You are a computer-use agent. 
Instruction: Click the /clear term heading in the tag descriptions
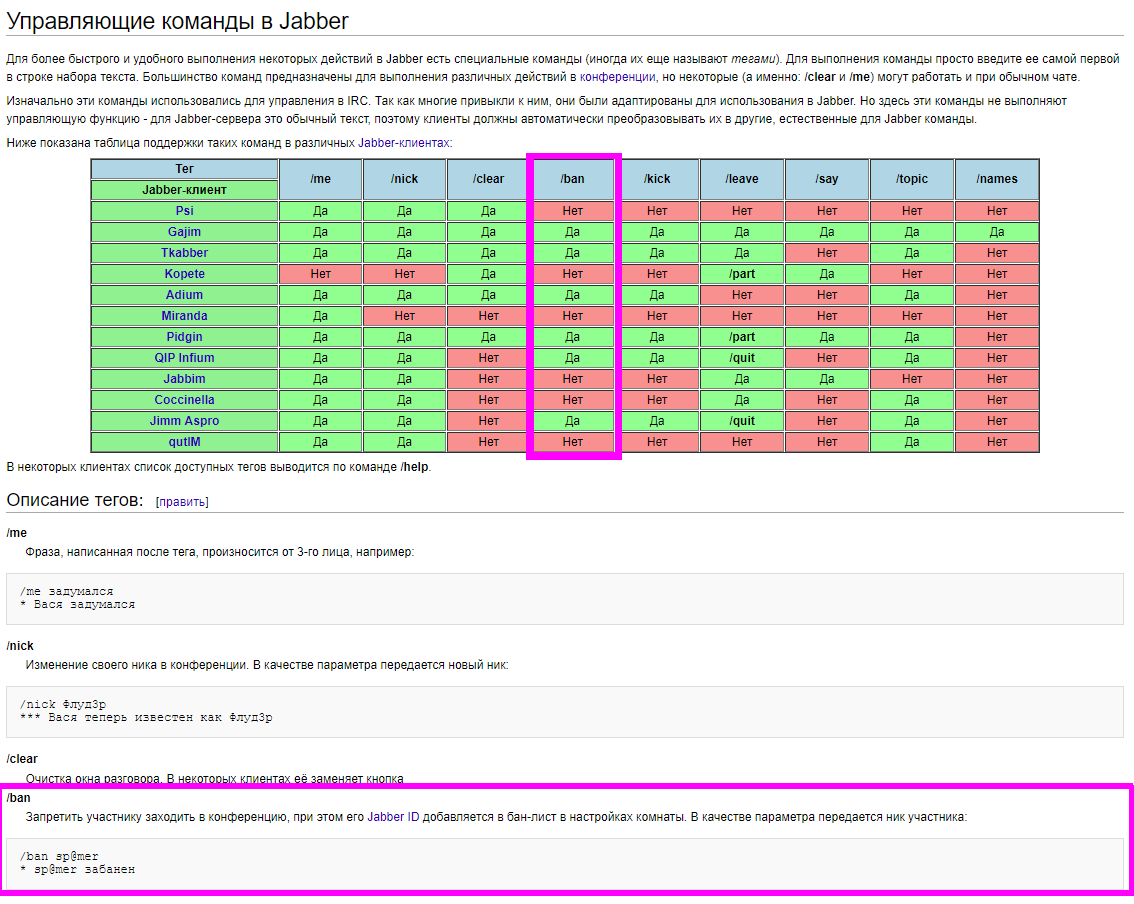pos(22,759)
